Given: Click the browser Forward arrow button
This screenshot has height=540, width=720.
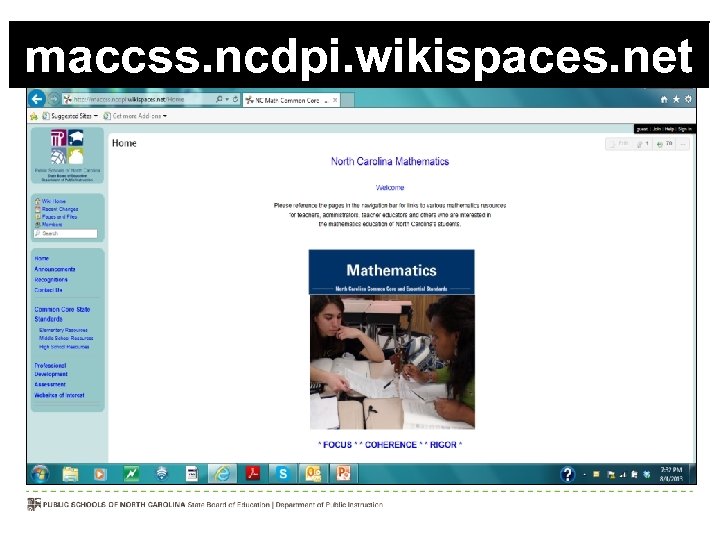Looking at the screenshot, I should coord(54,99).
